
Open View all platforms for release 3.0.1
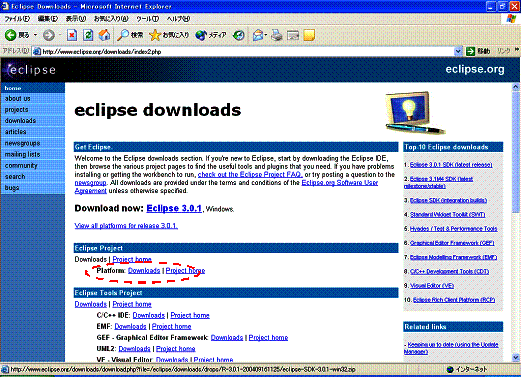tap(126, 226)
